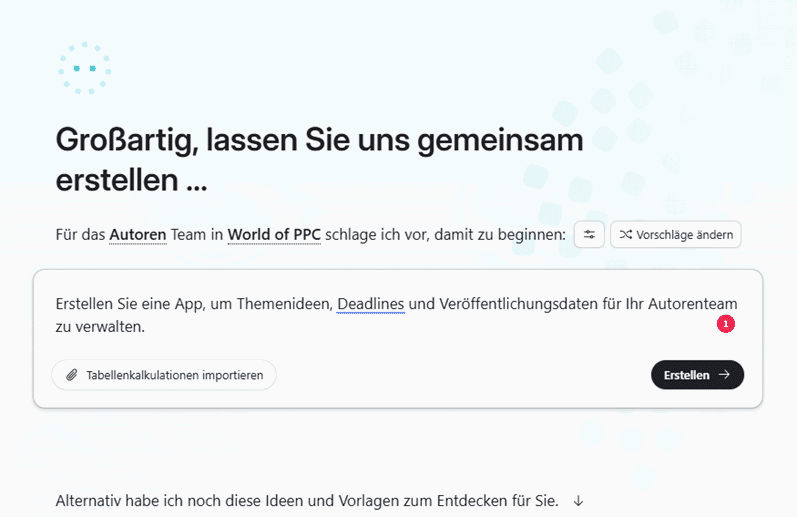Image resolution: width=797 pixels, height=517 pixels.
Task: Click the text 'schlage ich vor, damit zu beginnen'
Action: point(446,235)
